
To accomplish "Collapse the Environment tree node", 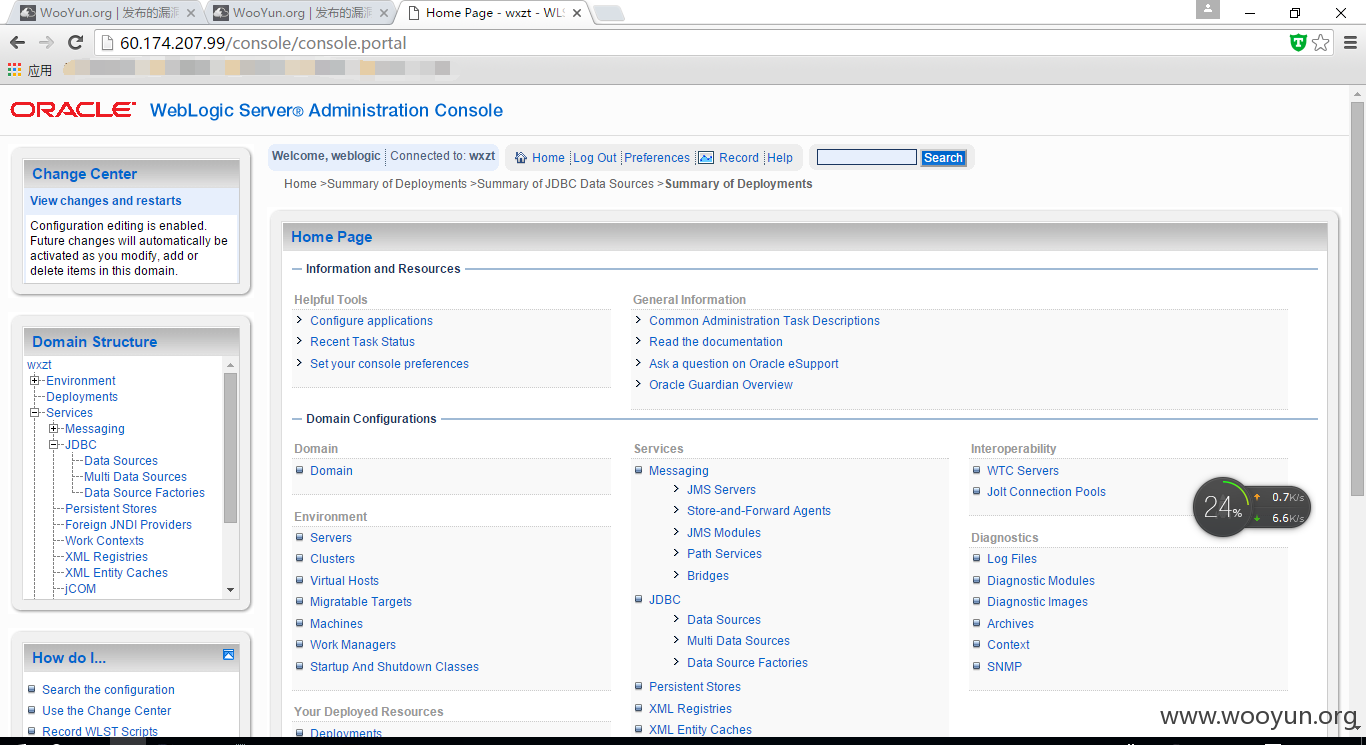I will click(x=35, y=381).
